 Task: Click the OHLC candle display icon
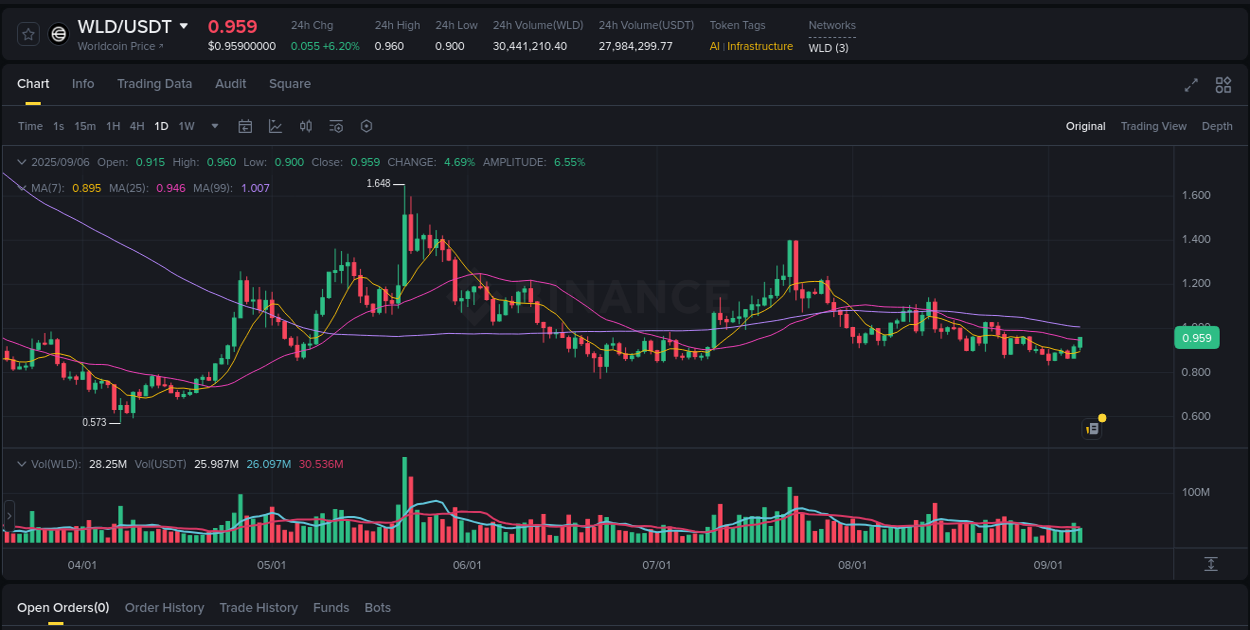(x=306, y=126)
